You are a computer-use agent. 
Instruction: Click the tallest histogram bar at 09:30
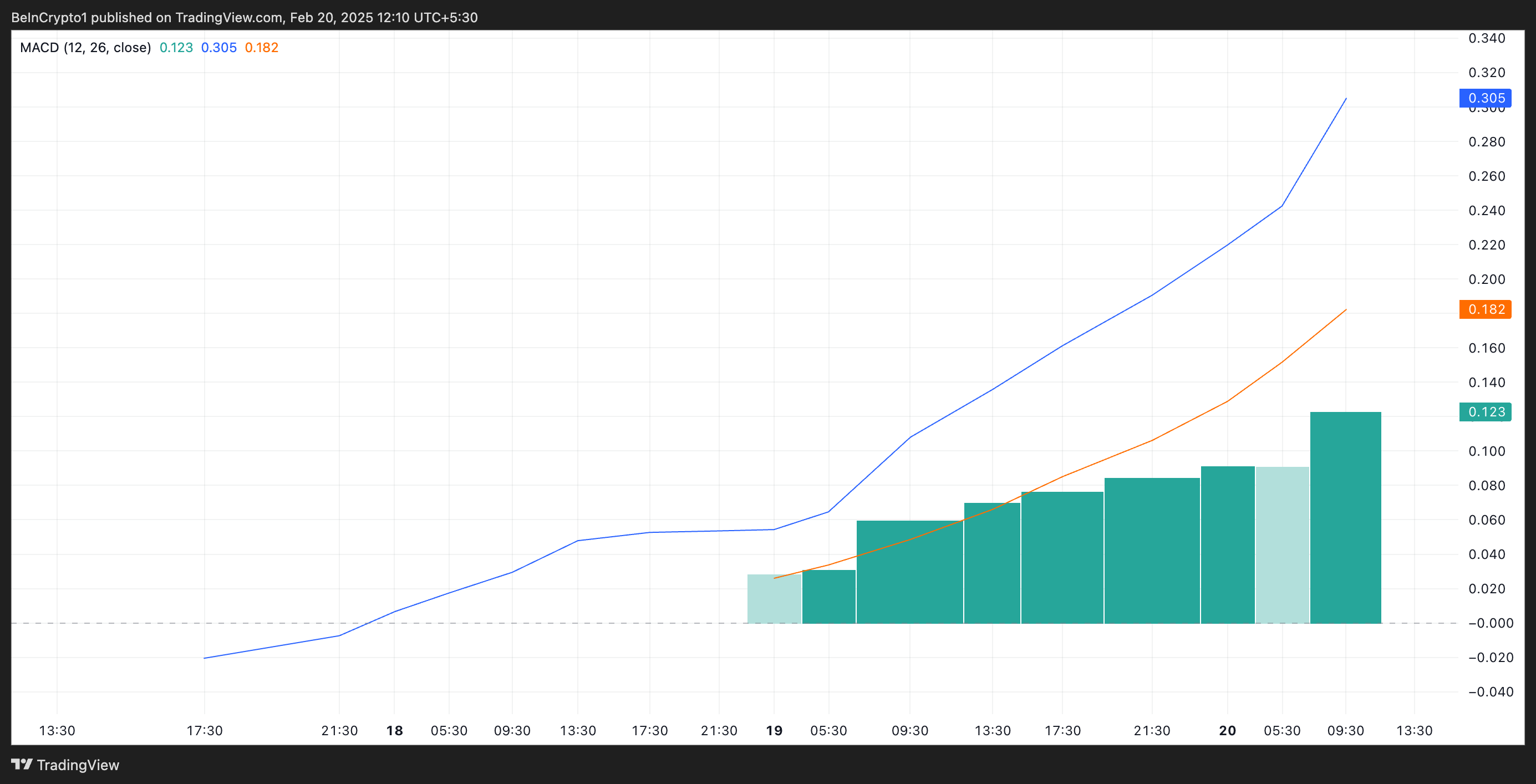coord(1345,517)
